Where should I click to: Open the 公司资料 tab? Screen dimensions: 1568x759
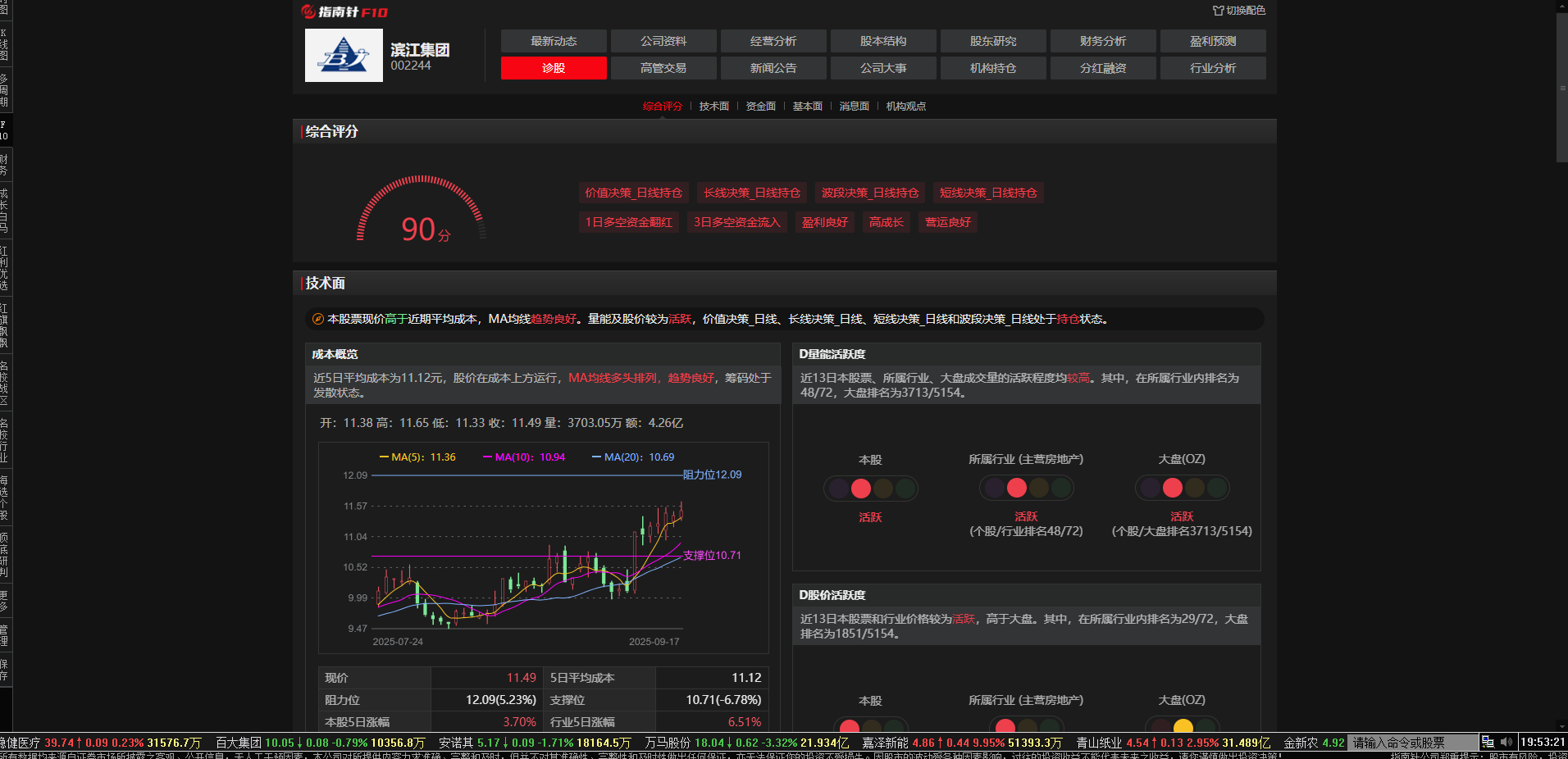click(663, 41)
